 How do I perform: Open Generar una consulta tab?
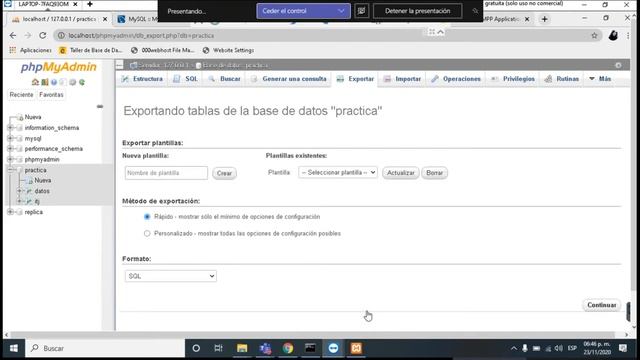click(x=289, y=79)
